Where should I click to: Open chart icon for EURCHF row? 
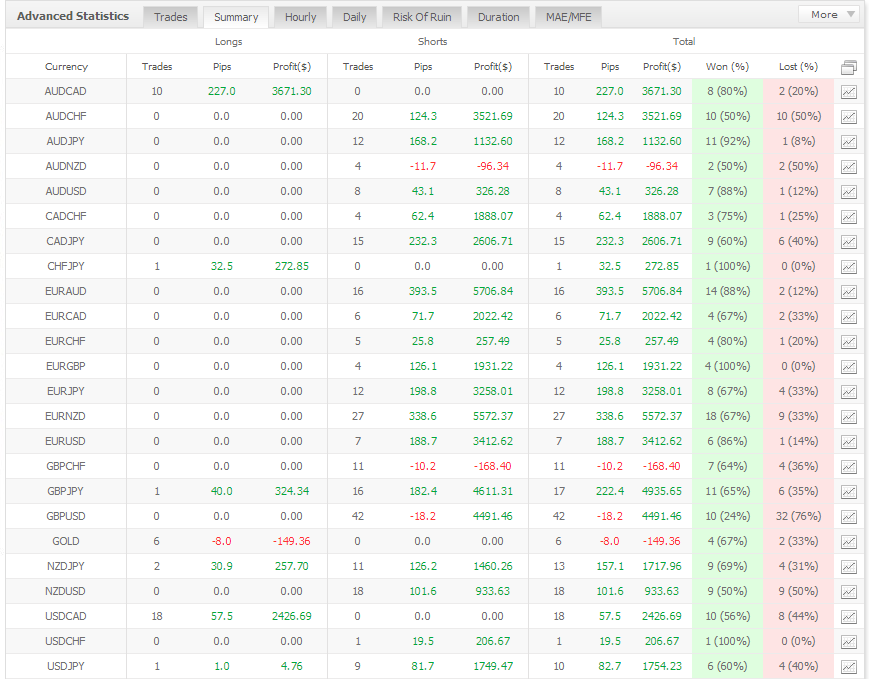(848, 342)
